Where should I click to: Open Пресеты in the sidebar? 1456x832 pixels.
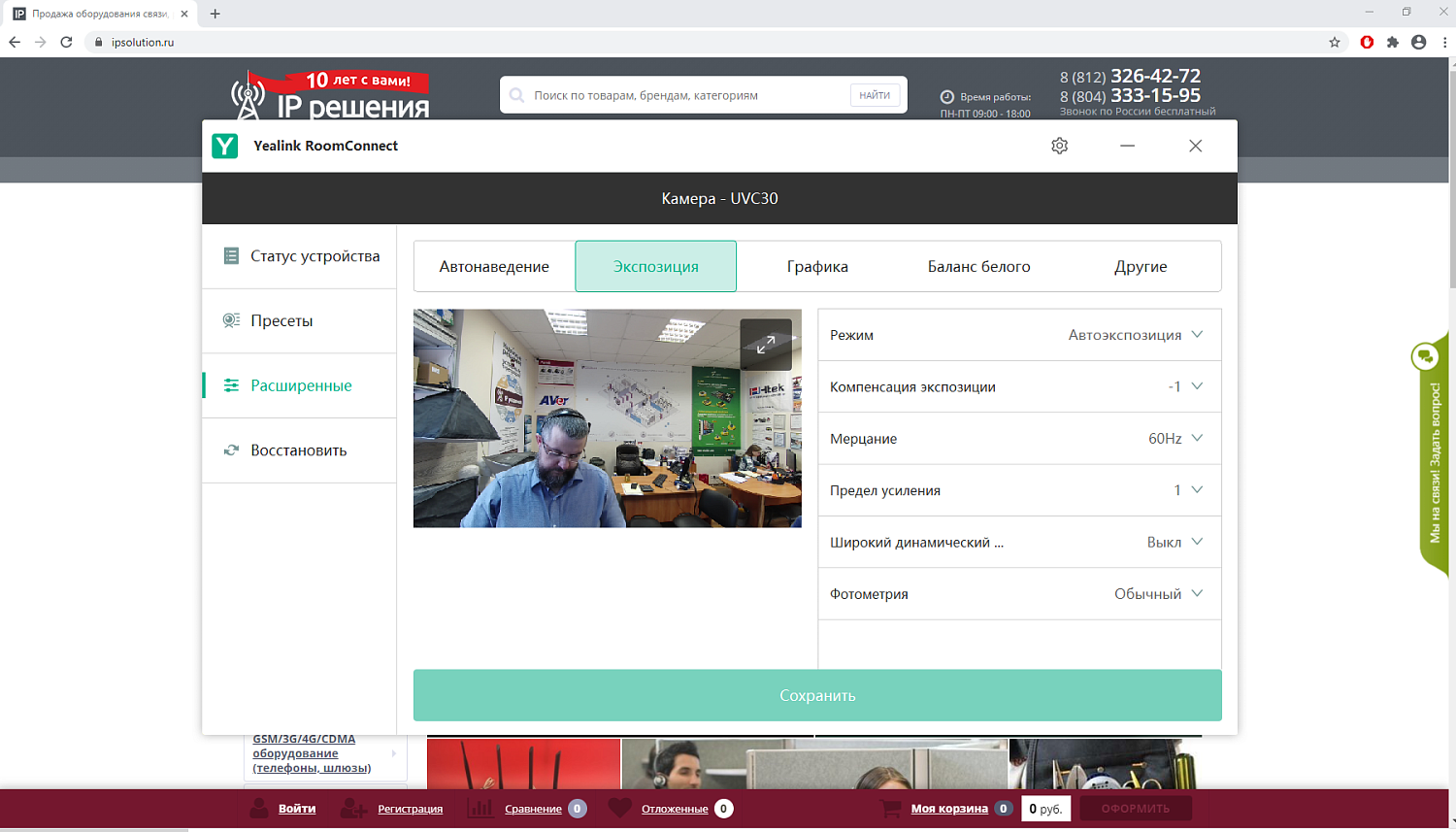point(281,320)
